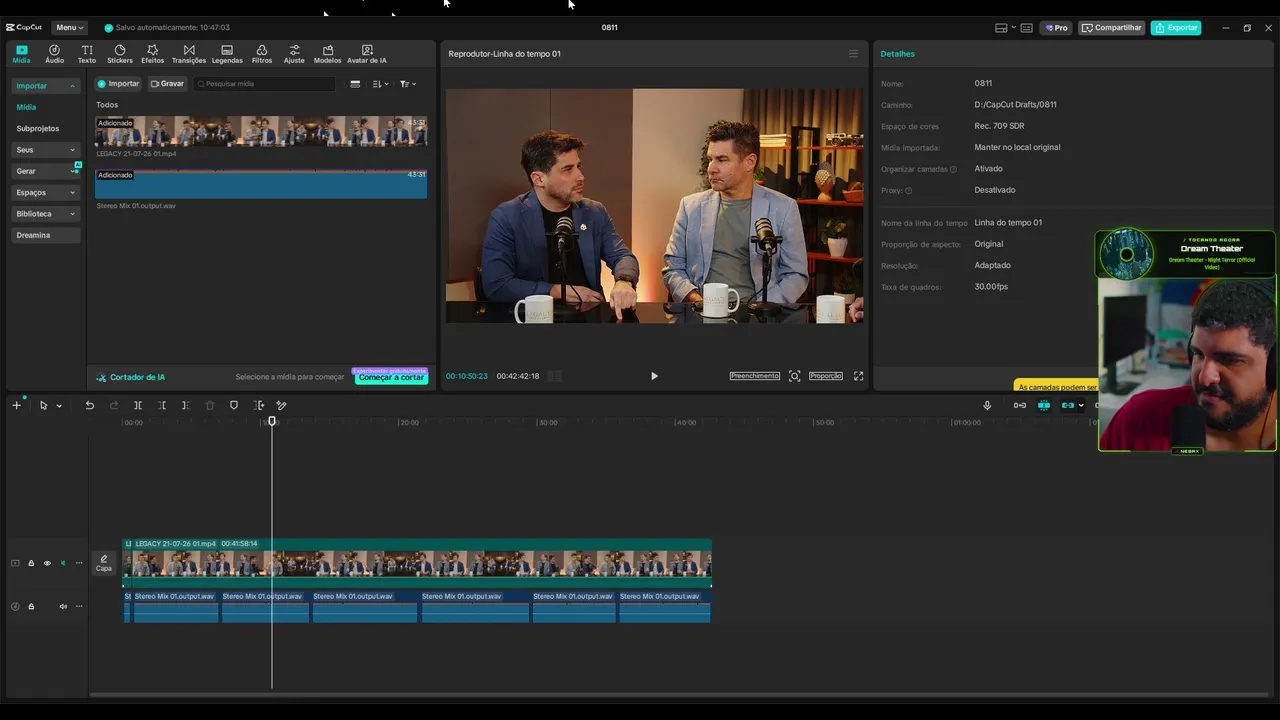
Task: Enter fullscreen preview mode
Action: click(x=858, y=376)
